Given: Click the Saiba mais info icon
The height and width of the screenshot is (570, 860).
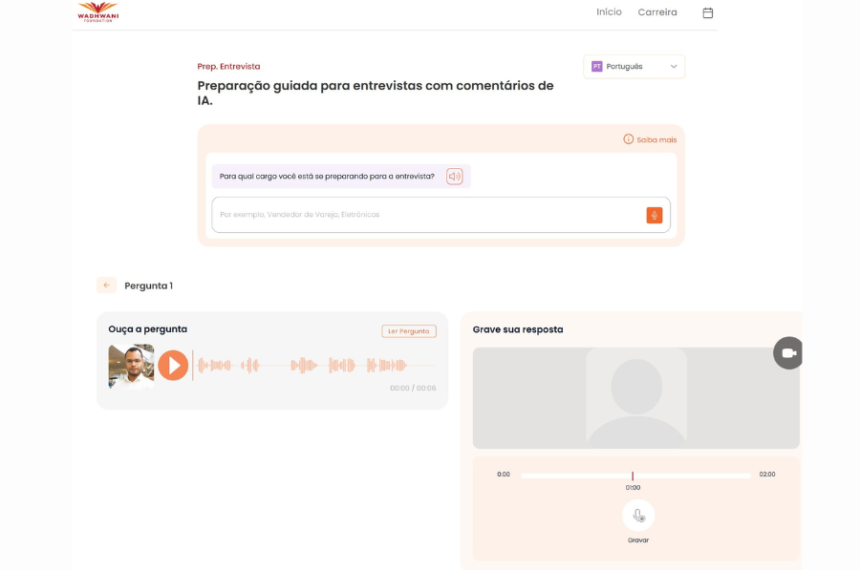Looking at the screenshot, I should tap(628, 139).
